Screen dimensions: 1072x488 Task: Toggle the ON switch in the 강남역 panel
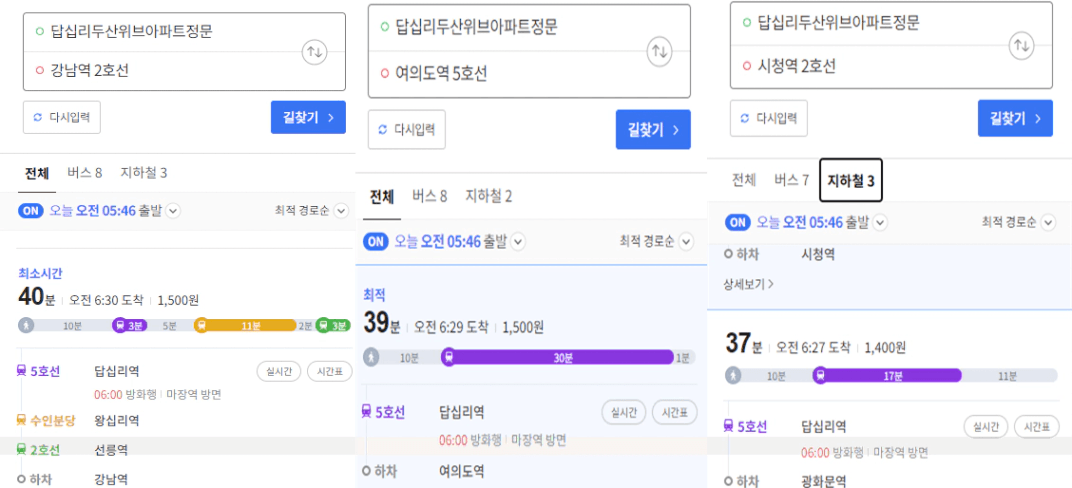click(x=31, y=211)
